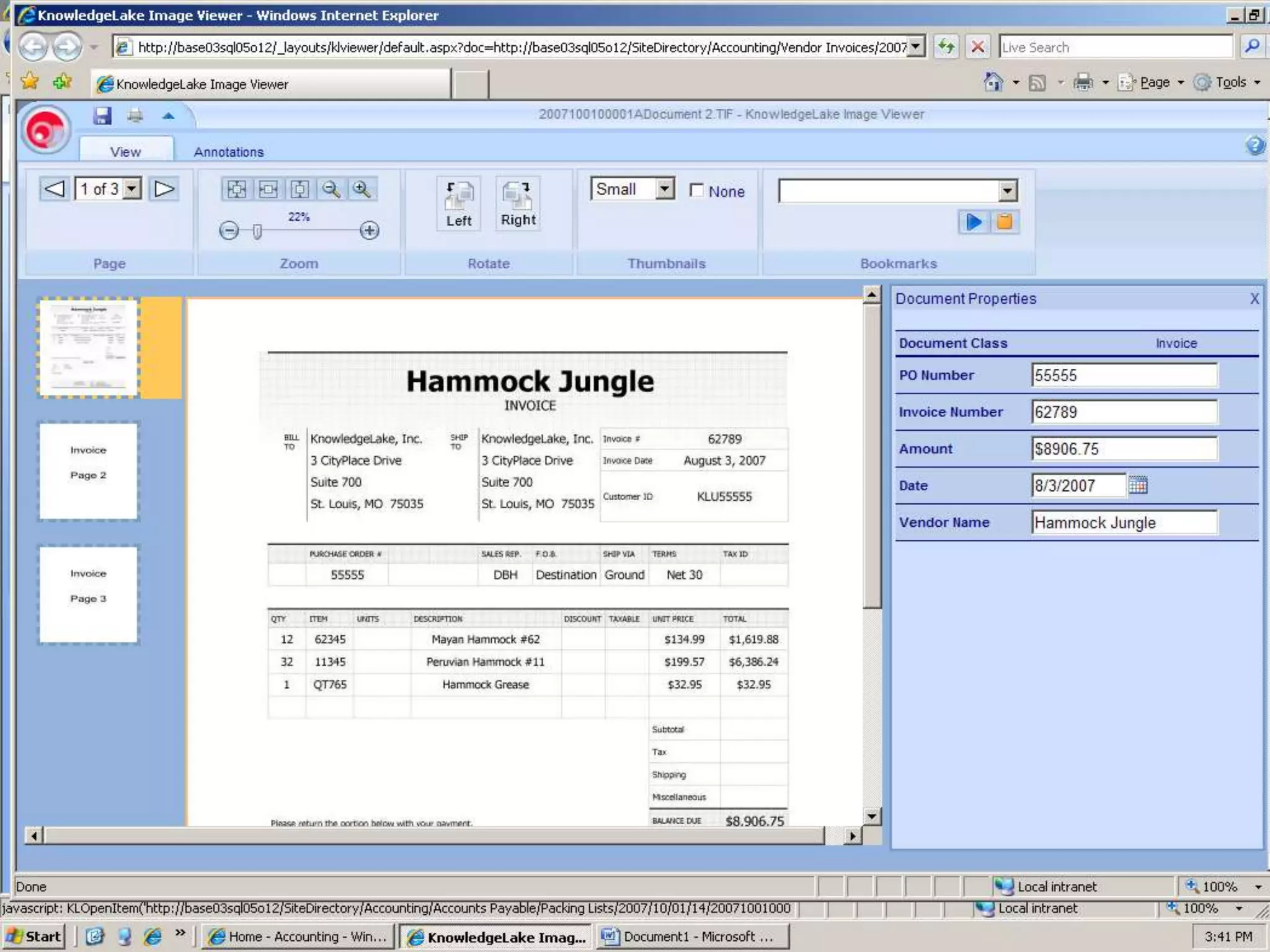This screenshot has width=1270, height=952.
Task: Expand the Bookmarks dropdown list
Action: (x=1008, y=191)
